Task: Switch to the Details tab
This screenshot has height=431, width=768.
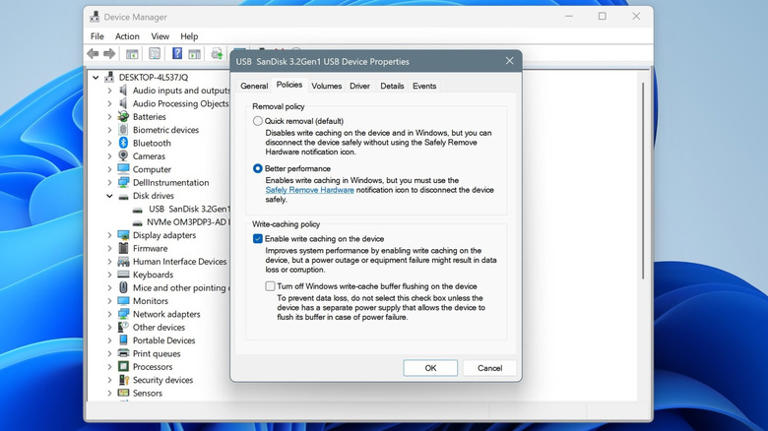Action: point(392,86)
